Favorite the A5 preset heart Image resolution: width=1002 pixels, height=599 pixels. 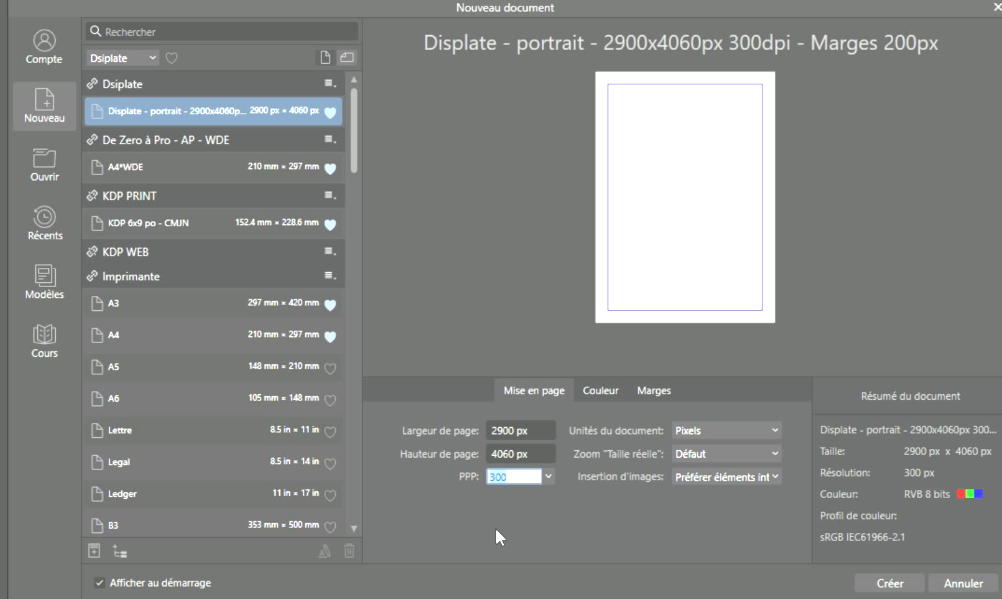(330, 367)
